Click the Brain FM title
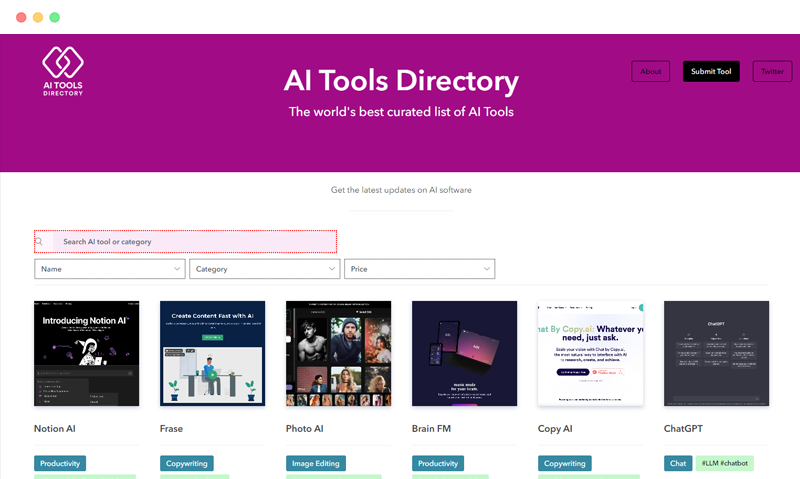Image resolution: width=800 pixels, height=479 pixels. click(431, 428)
